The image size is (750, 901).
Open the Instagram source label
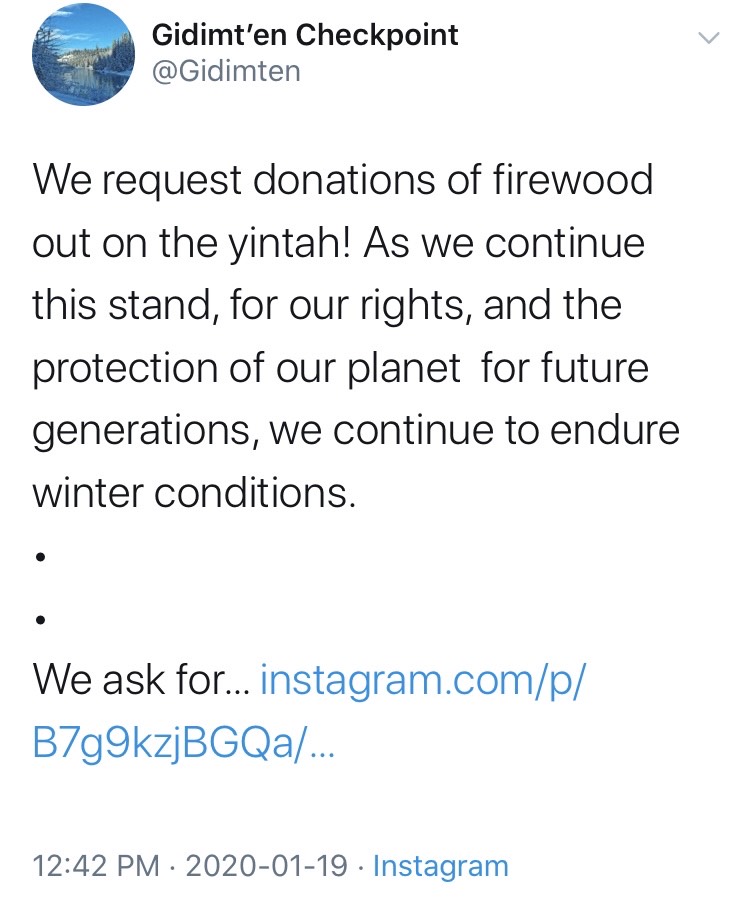441,866
